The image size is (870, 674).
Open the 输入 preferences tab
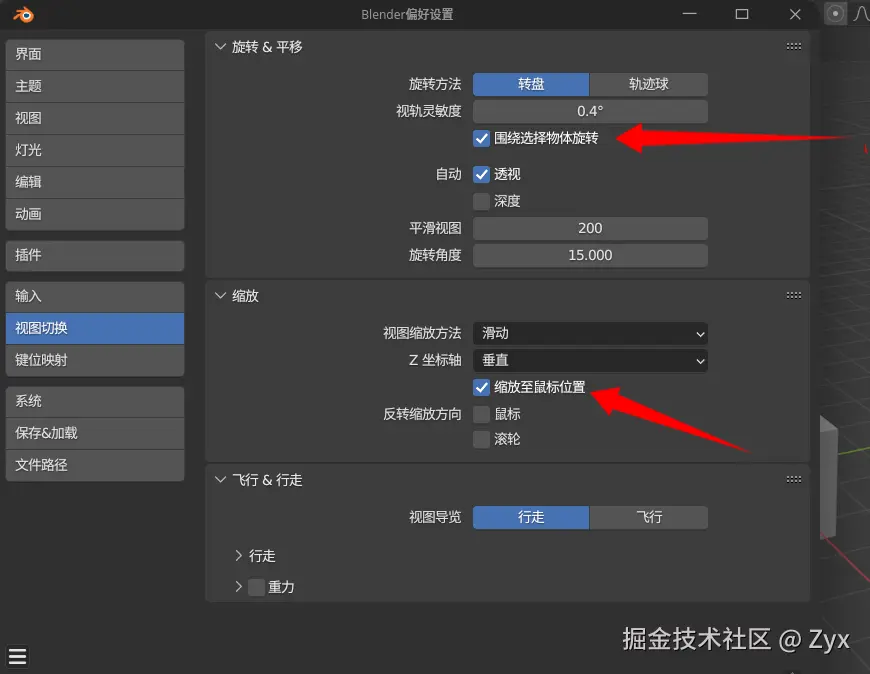pyautogui.click(x=95, y=297)
